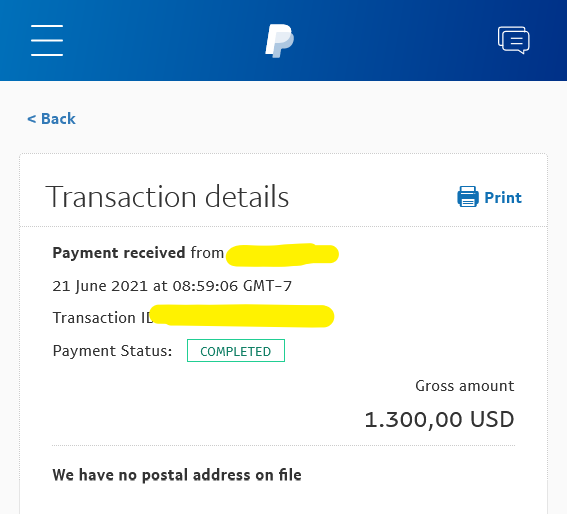
Task: Open the hamburger menu icon
Action: click(x=47, y=41)
